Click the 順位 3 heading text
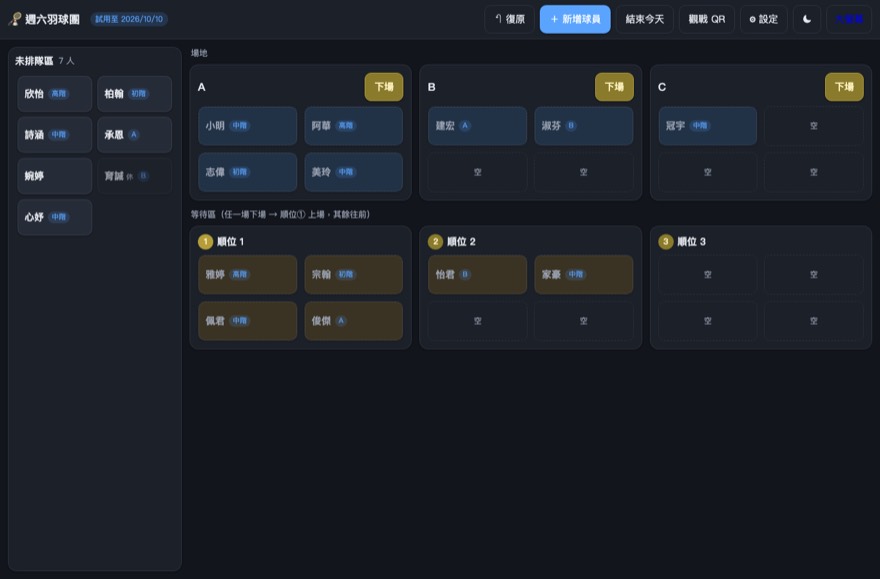This screenshot has width=880, height=579. (x=691, y=241)
